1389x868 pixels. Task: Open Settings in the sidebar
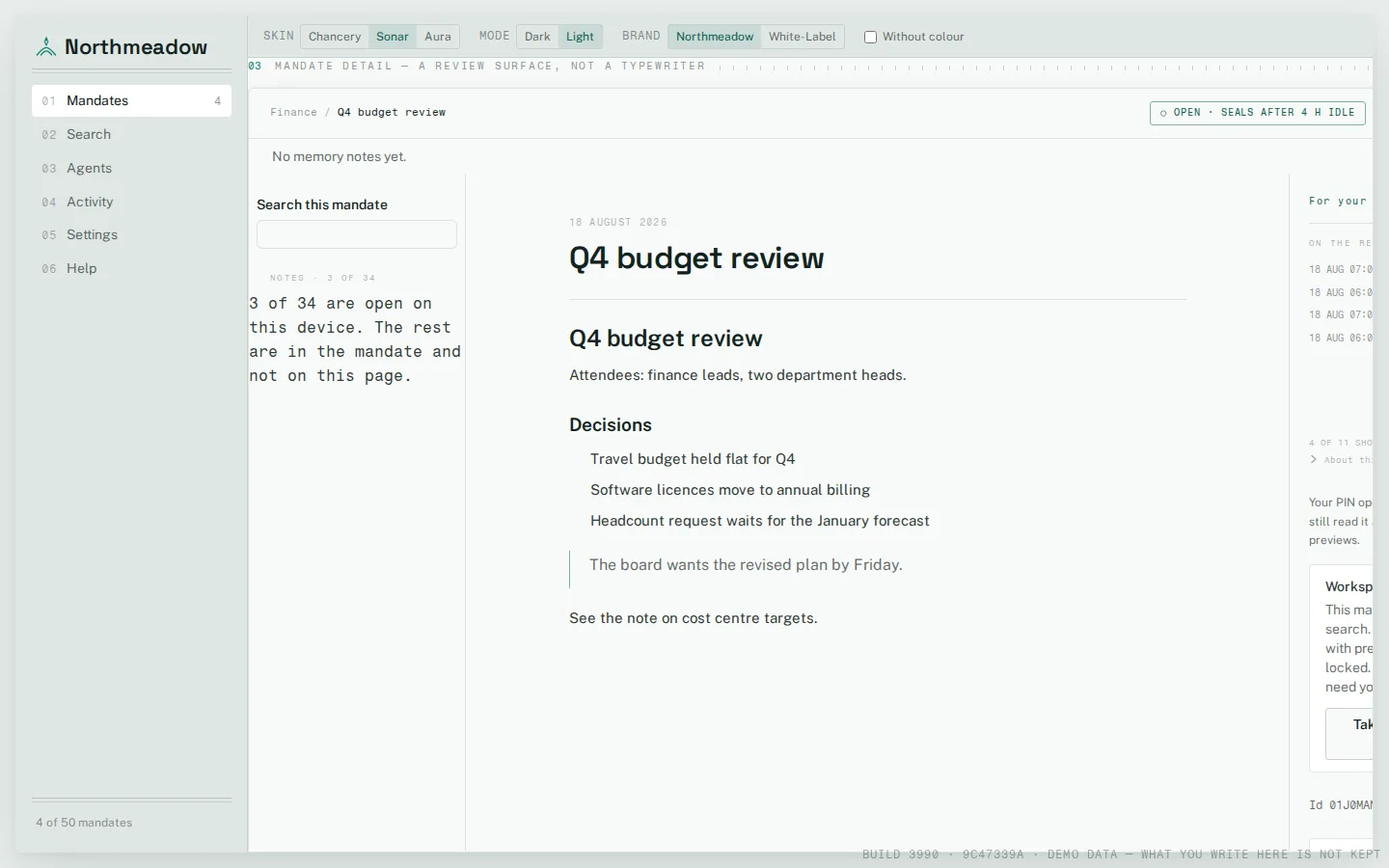[131, 234]
